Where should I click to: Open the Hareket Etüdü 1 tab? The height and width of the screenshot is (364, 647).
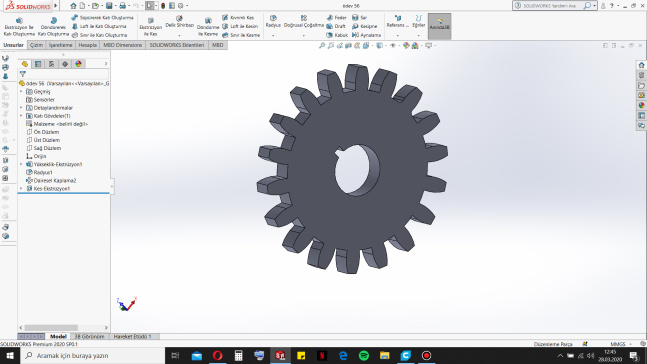click(132, 336)
